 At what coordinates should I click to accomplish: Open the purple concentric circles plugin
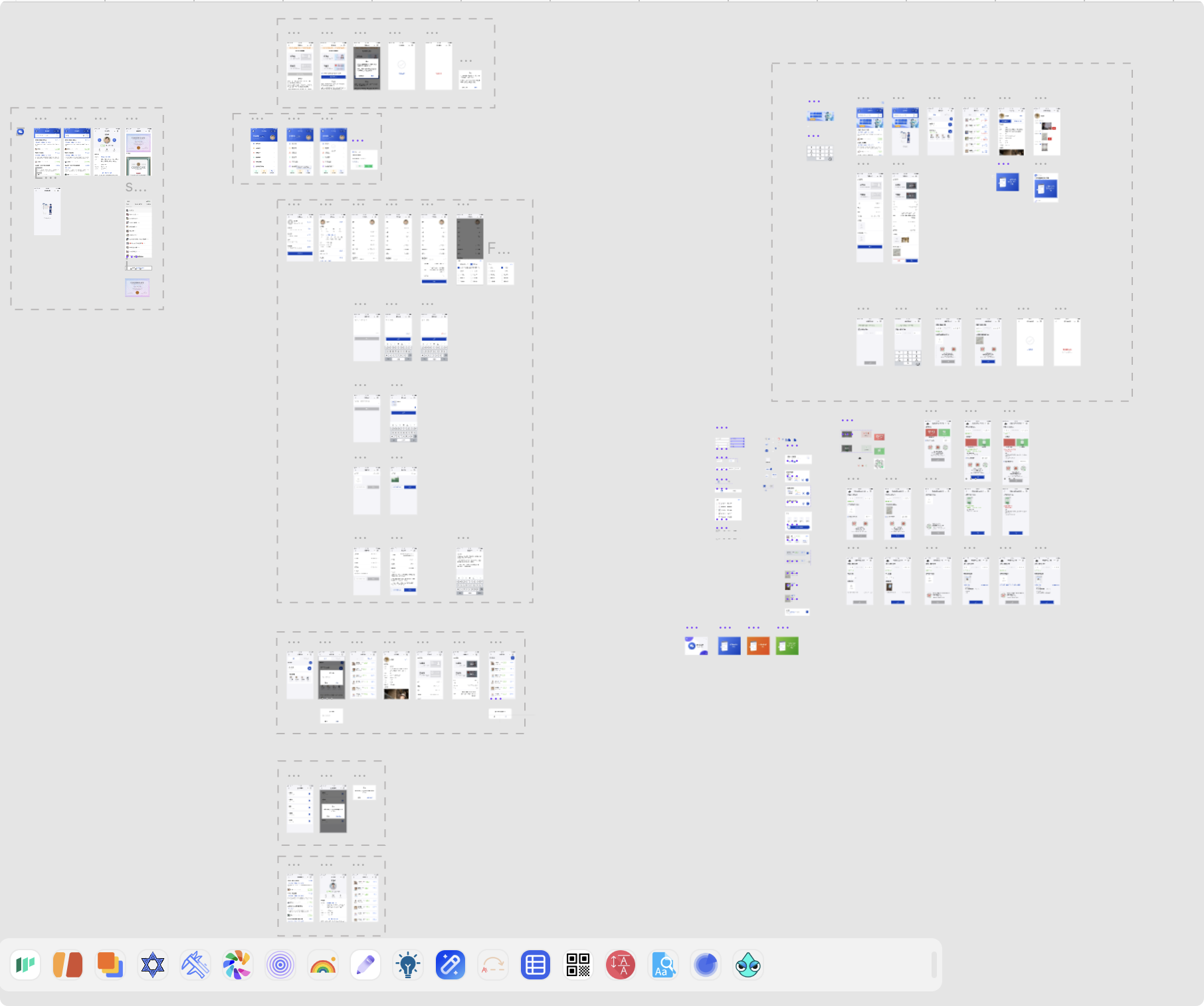[280, 965]
